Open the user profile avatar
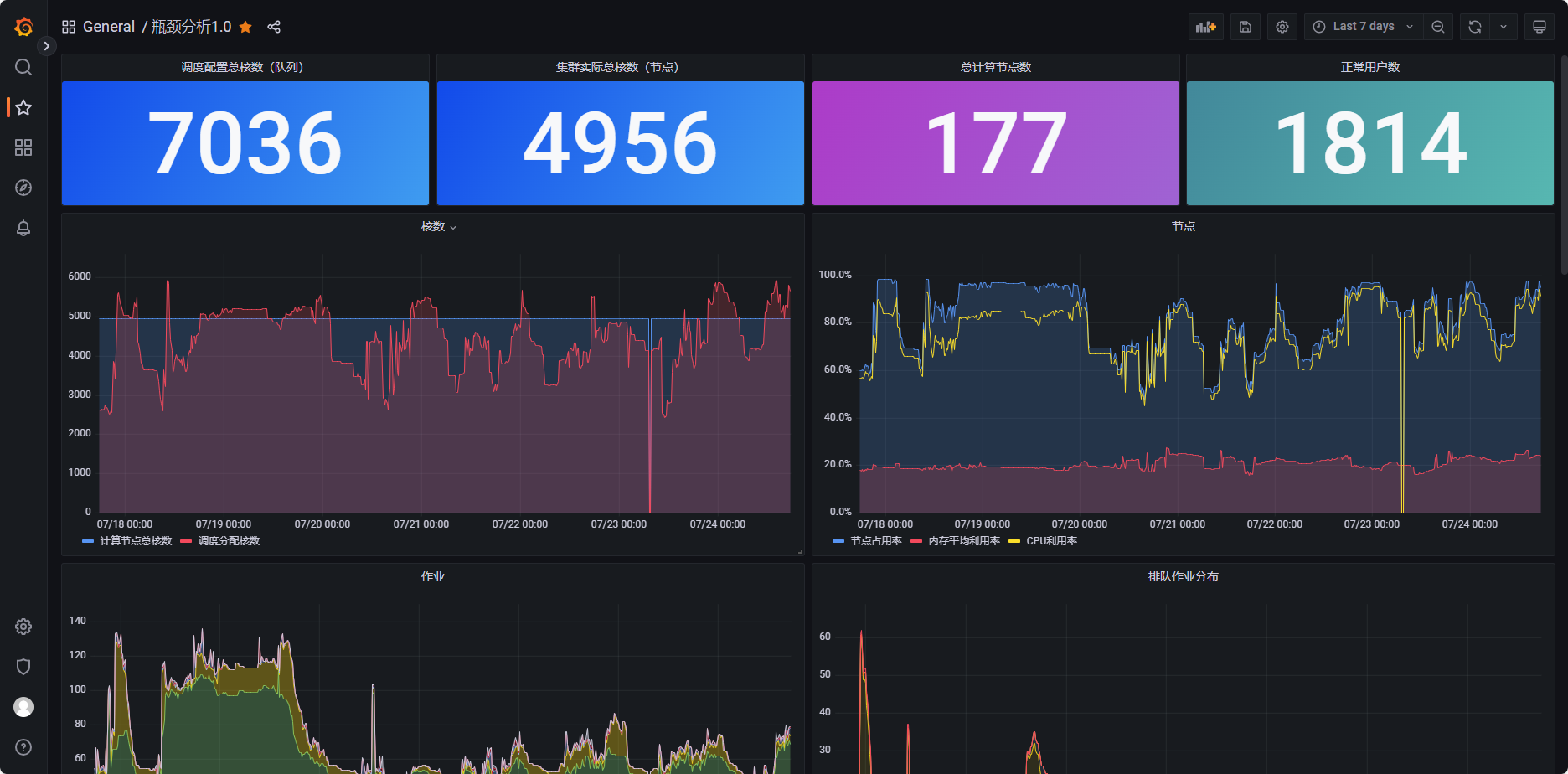Viewport: 1568px width, 774px height. point(23,707)
